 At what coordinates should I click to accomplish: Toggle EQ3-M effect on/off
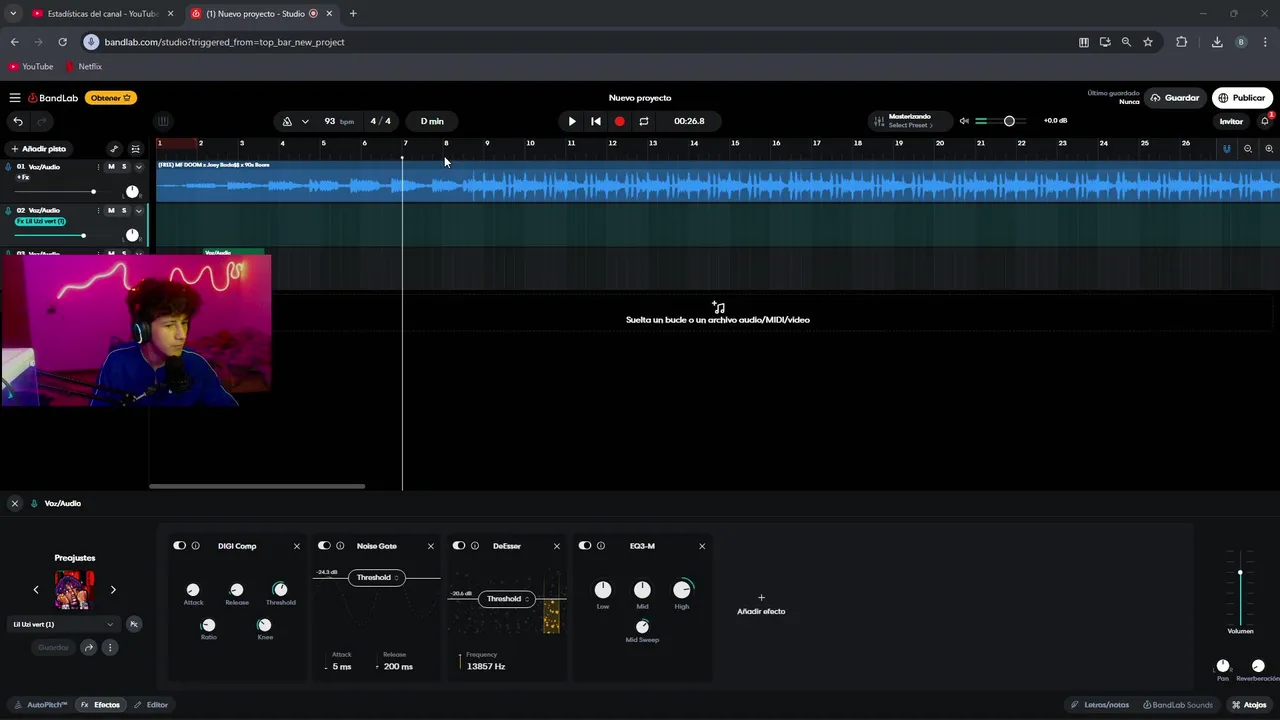point(585,546)
